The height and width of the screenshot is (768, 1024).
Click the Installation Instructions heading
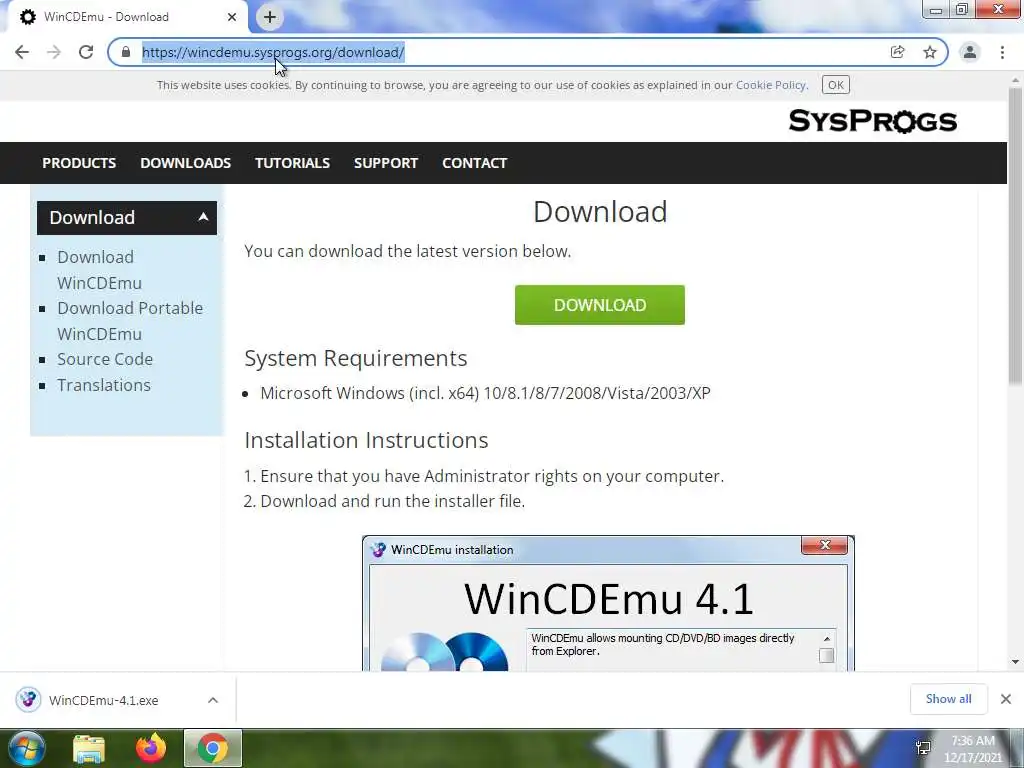366,440
